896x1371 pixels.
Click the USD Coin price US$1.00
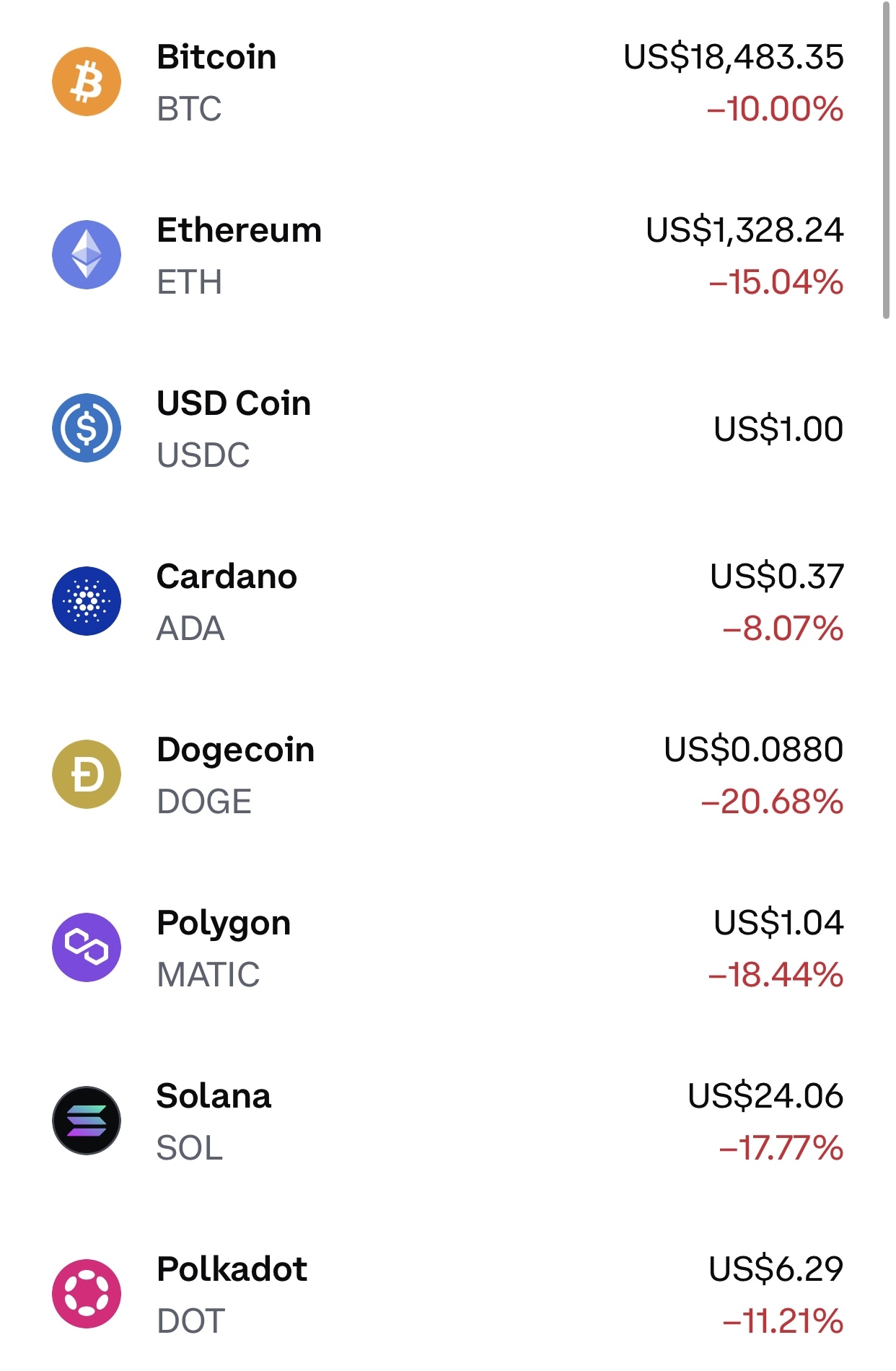pyautogui.click(x=778, y=429)
